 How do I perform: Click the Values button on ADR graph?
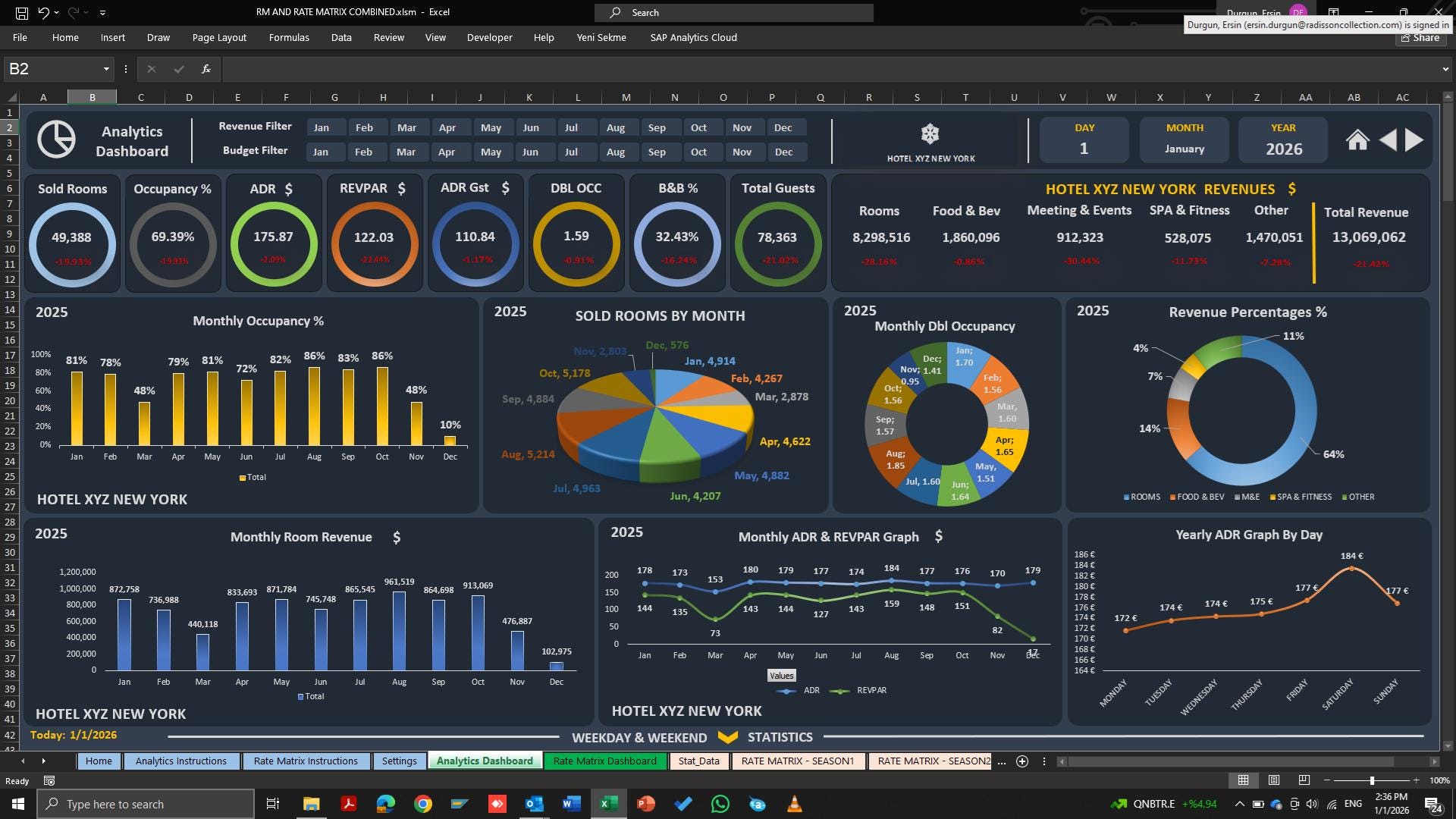[x=781, y=676]
